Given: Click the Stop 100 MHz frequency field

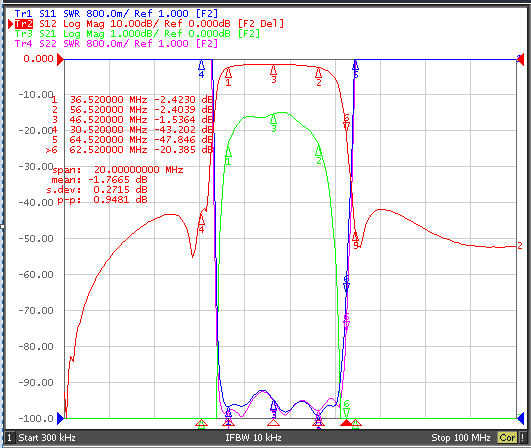Looking at the screenshot, I should click(461, 438).
